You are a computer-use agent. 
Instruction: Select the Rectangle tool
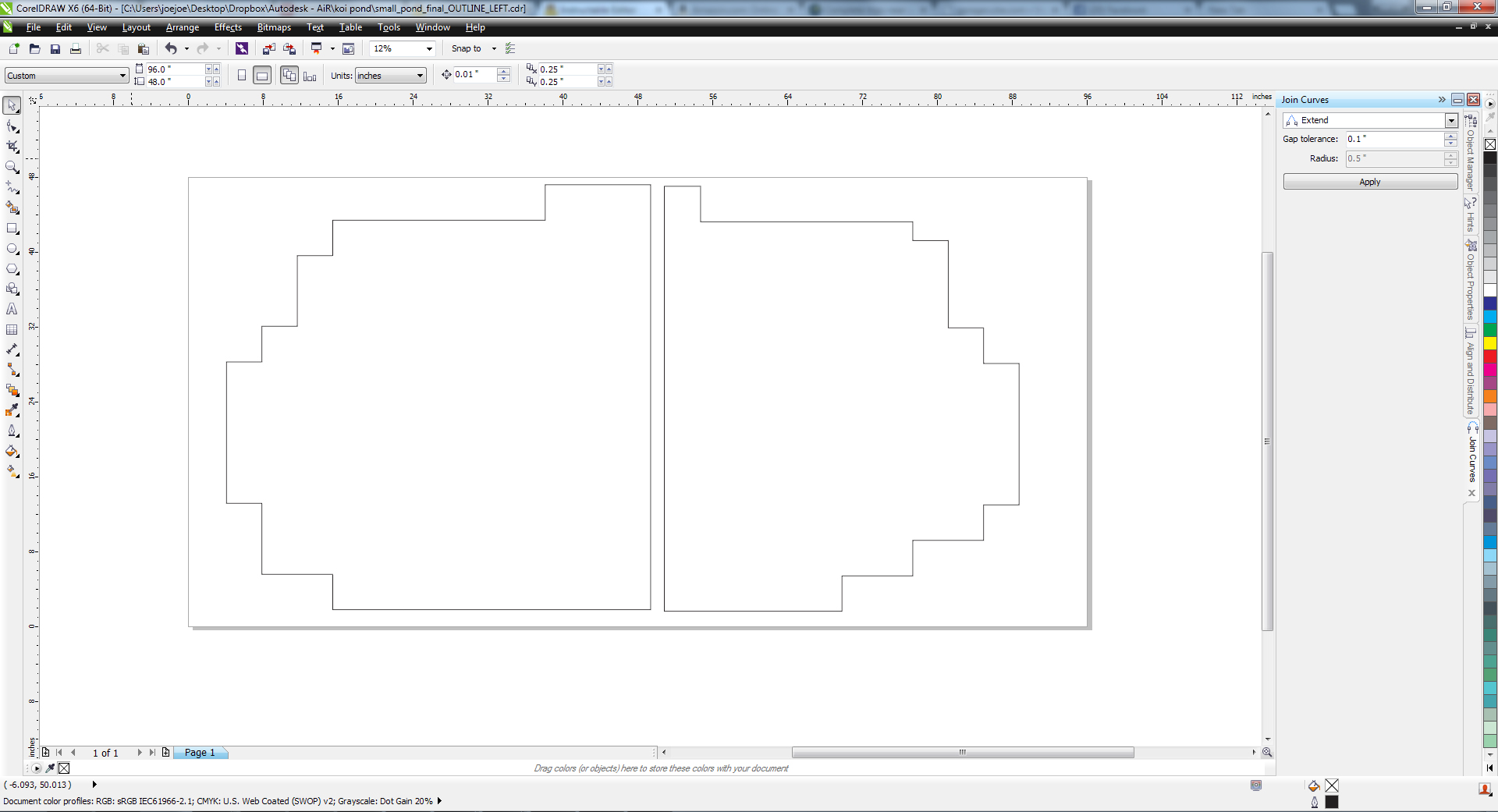click(12, 229)
